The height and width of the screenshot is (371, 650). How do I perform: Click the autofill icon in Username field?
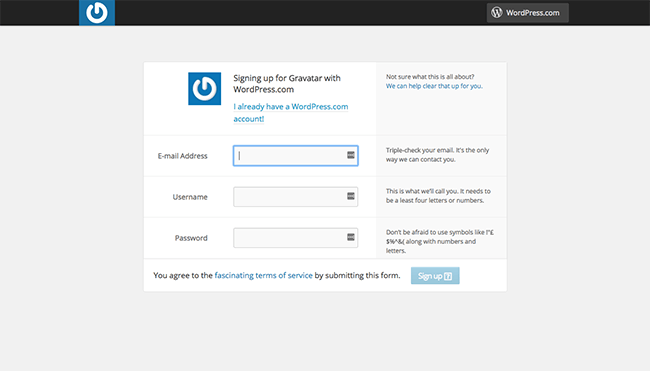point(351,196)
